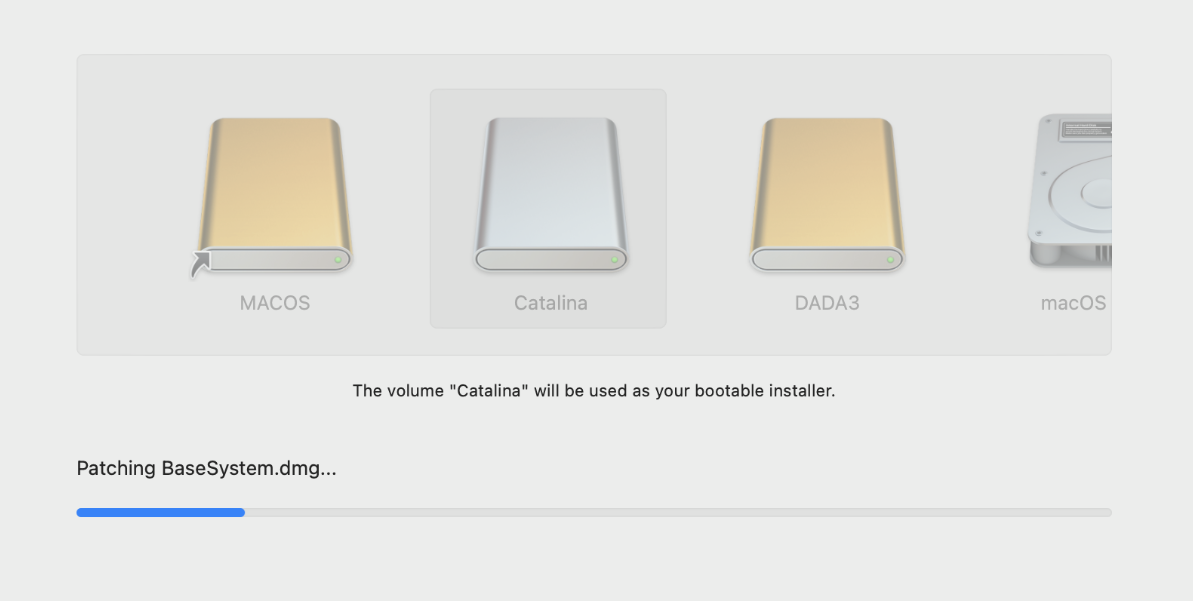The height and width of the screenshot is (601, 1193).
Task: Click the green indicator on DADA3 drive
Action: [890, 260]
